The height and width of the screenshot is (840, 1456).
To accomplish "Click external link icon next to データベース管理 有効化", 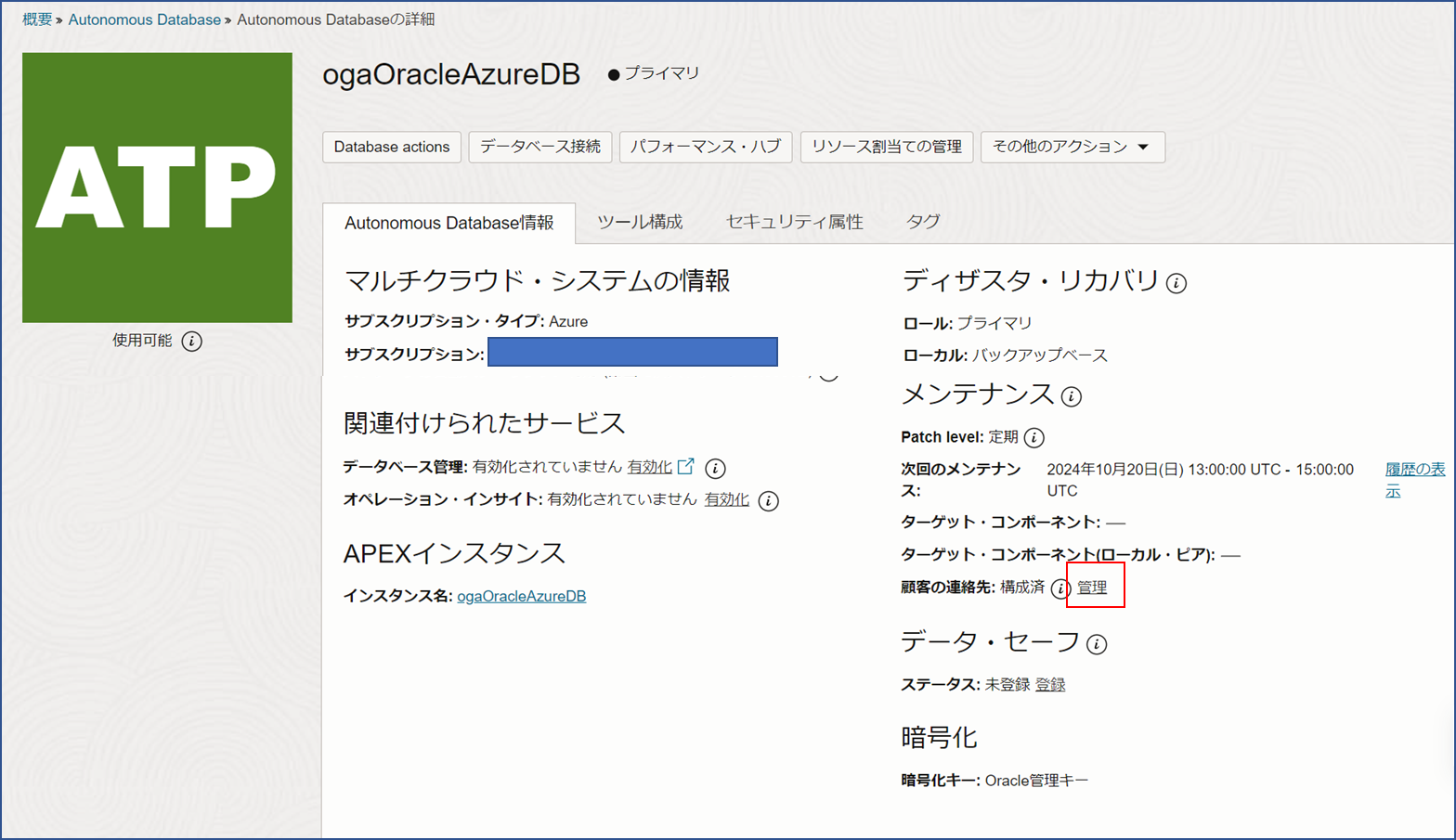I will tap(685, 466).
